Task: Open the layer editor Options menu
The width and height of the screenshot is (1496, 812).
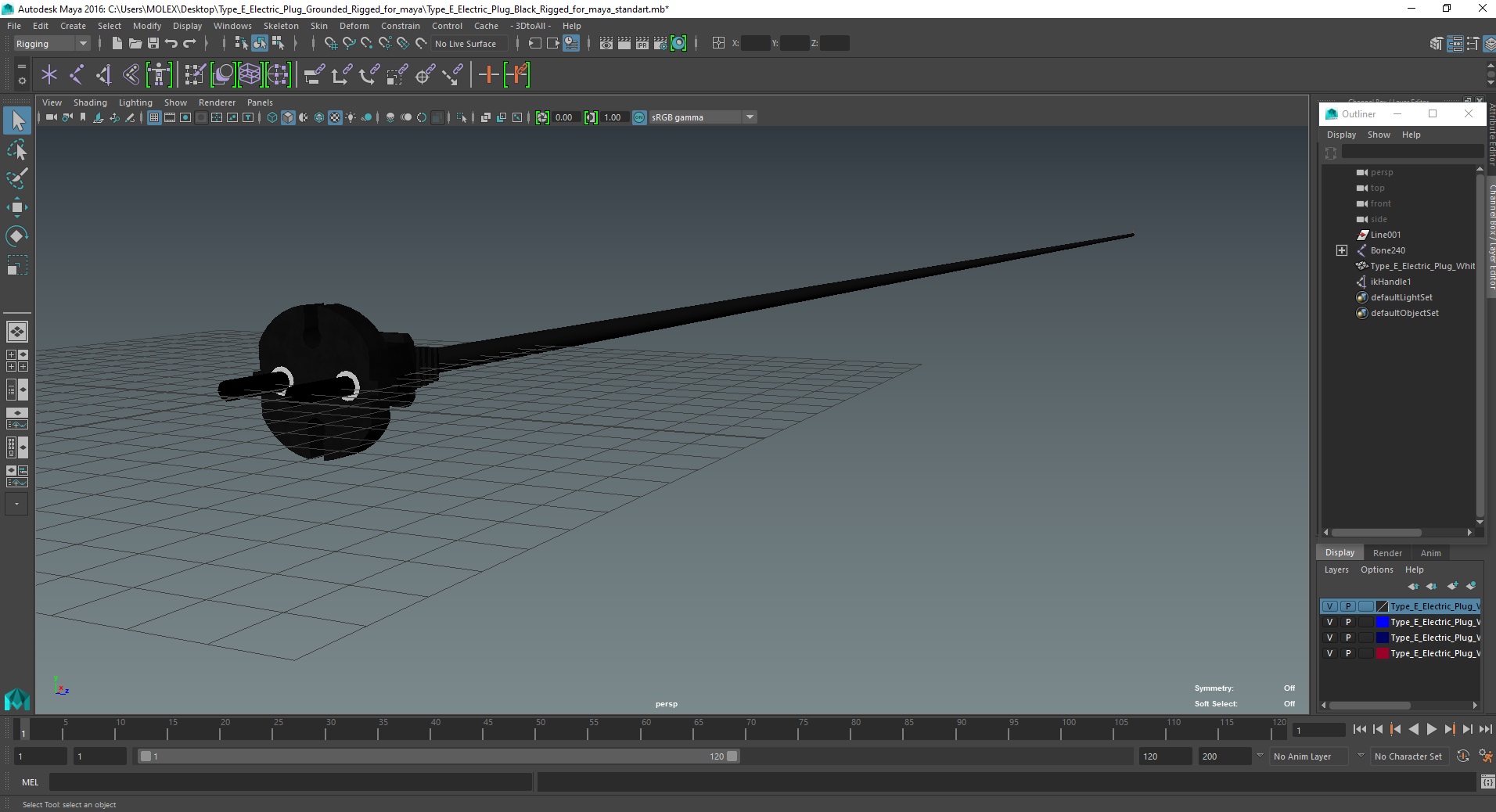Action: [1376, 569]
